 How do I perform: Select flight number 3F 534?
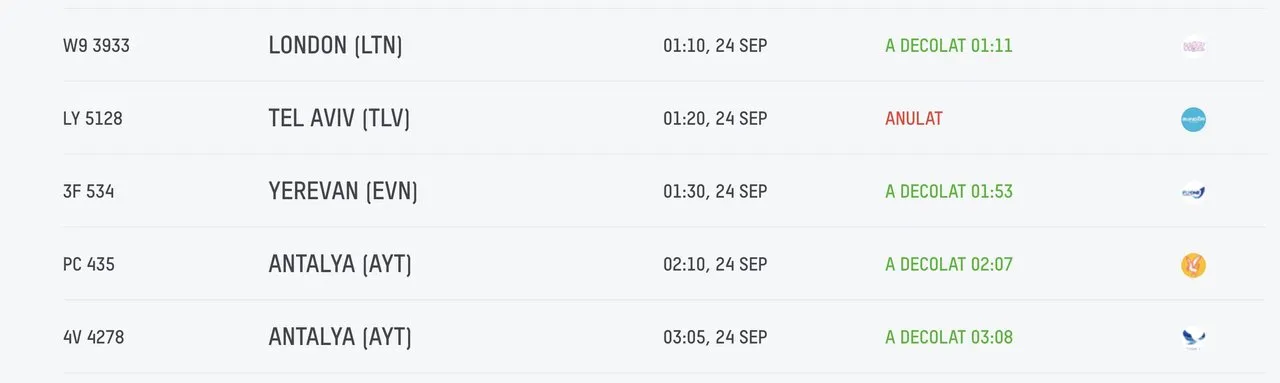88,191
